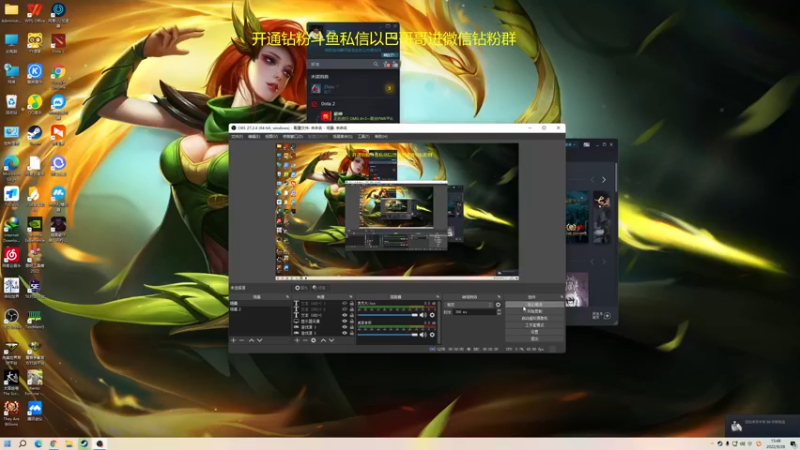Open taskbar Search
The height and width of the screenshot is (450, 800).
tap(22, 444)
